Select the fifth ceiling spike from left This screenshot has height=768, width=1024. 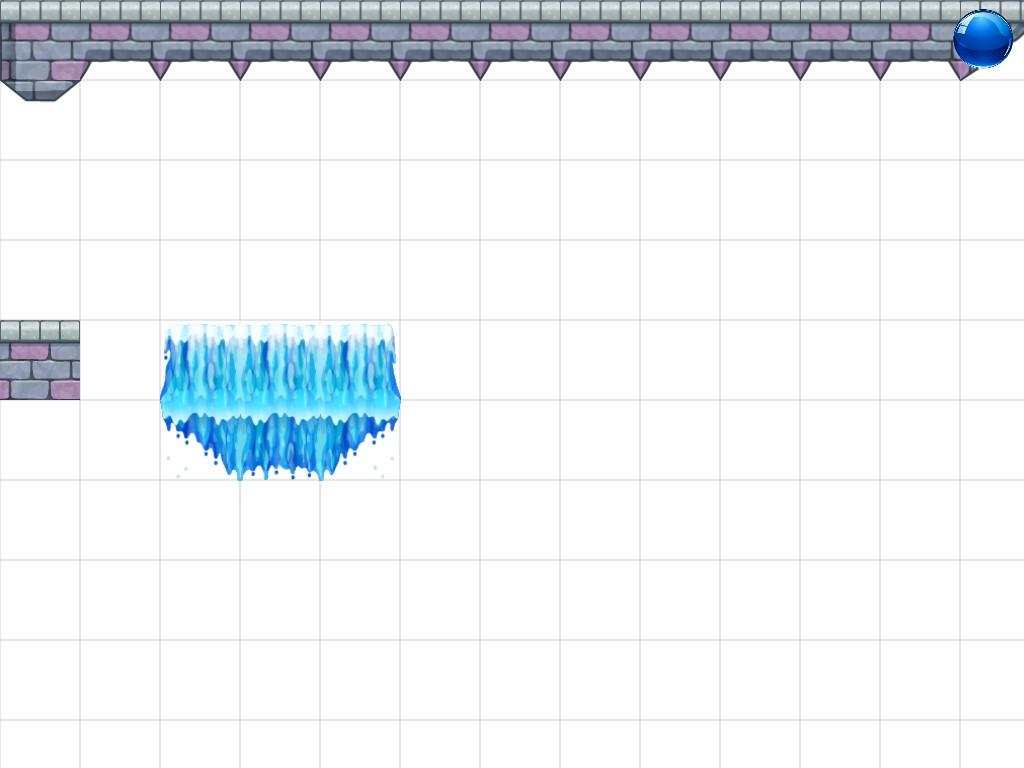coord(480,69)
